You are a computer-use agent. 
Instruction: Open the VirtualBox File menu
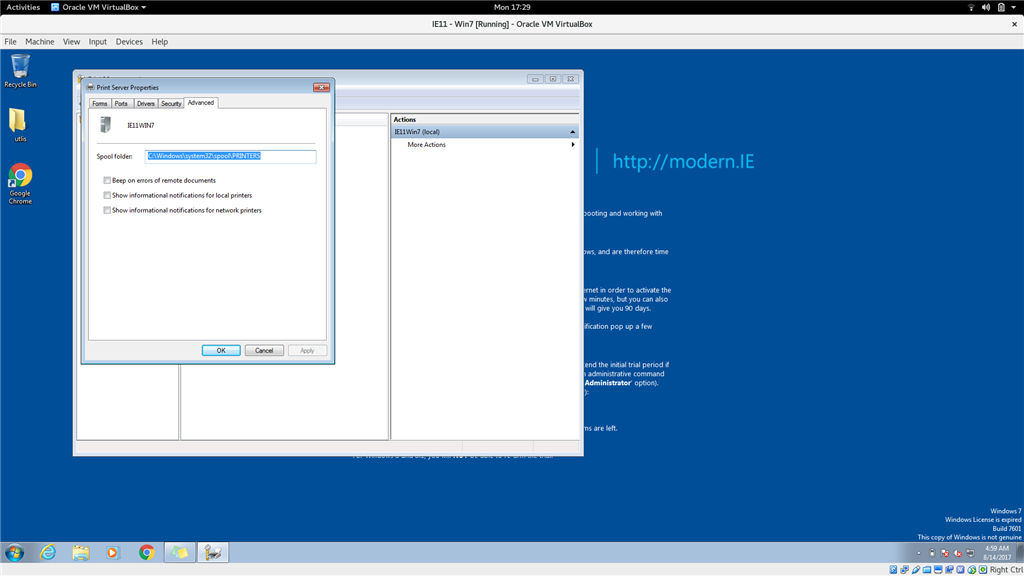(10, 42)
